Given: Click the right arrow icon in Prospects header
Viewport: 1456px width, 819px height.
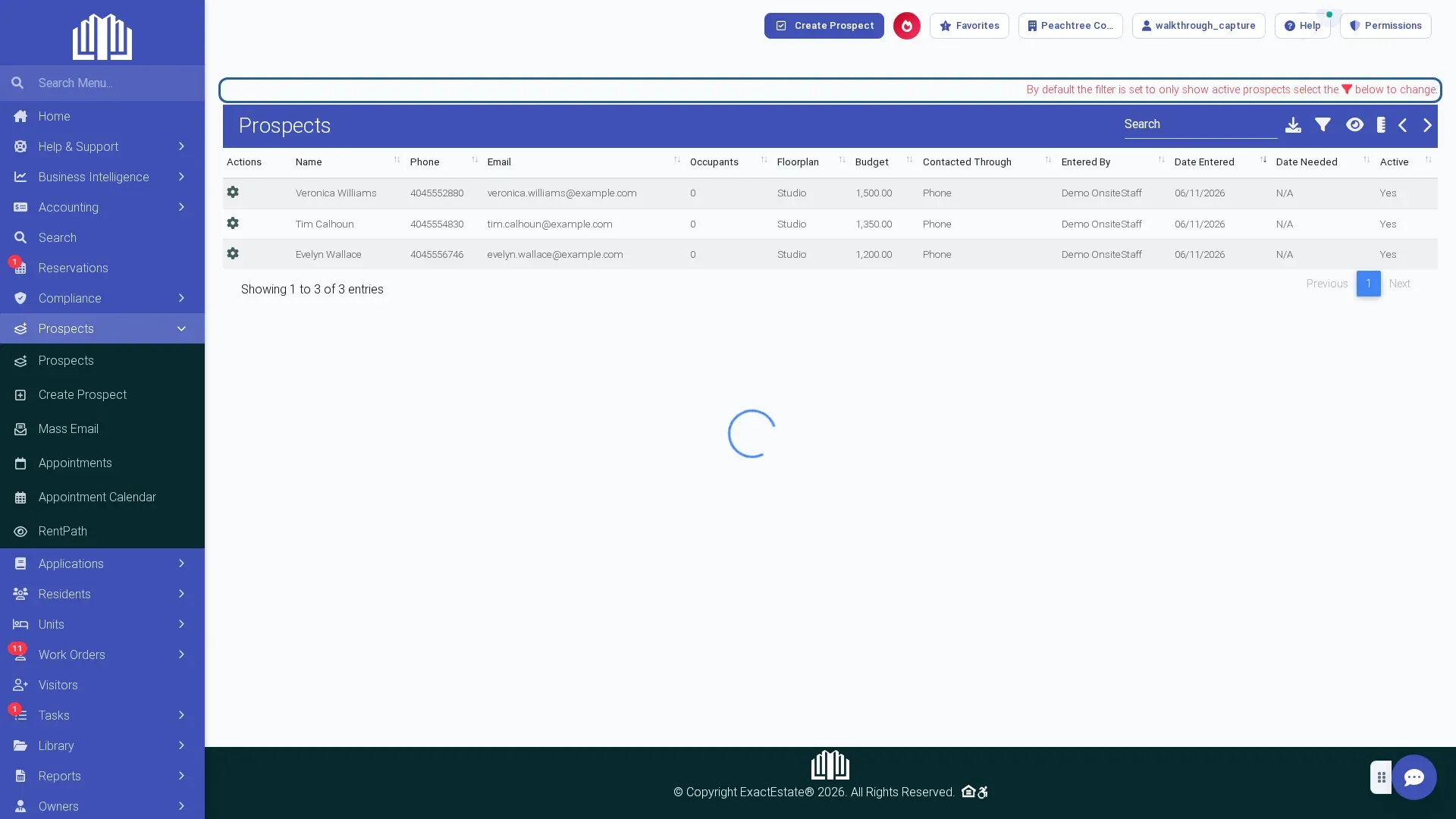Looking at the screenshot, I should coord(1427,125).
